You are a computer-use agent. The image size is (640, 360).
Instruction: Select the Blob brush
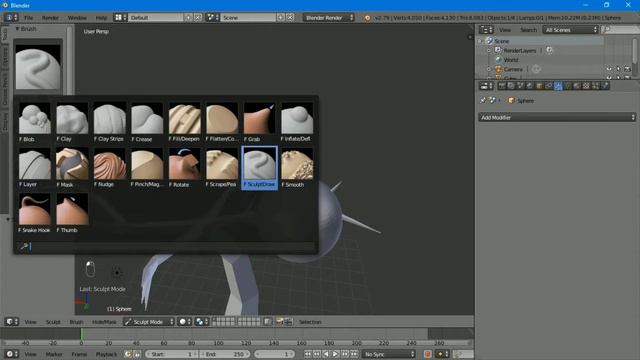tap(35, 122)
